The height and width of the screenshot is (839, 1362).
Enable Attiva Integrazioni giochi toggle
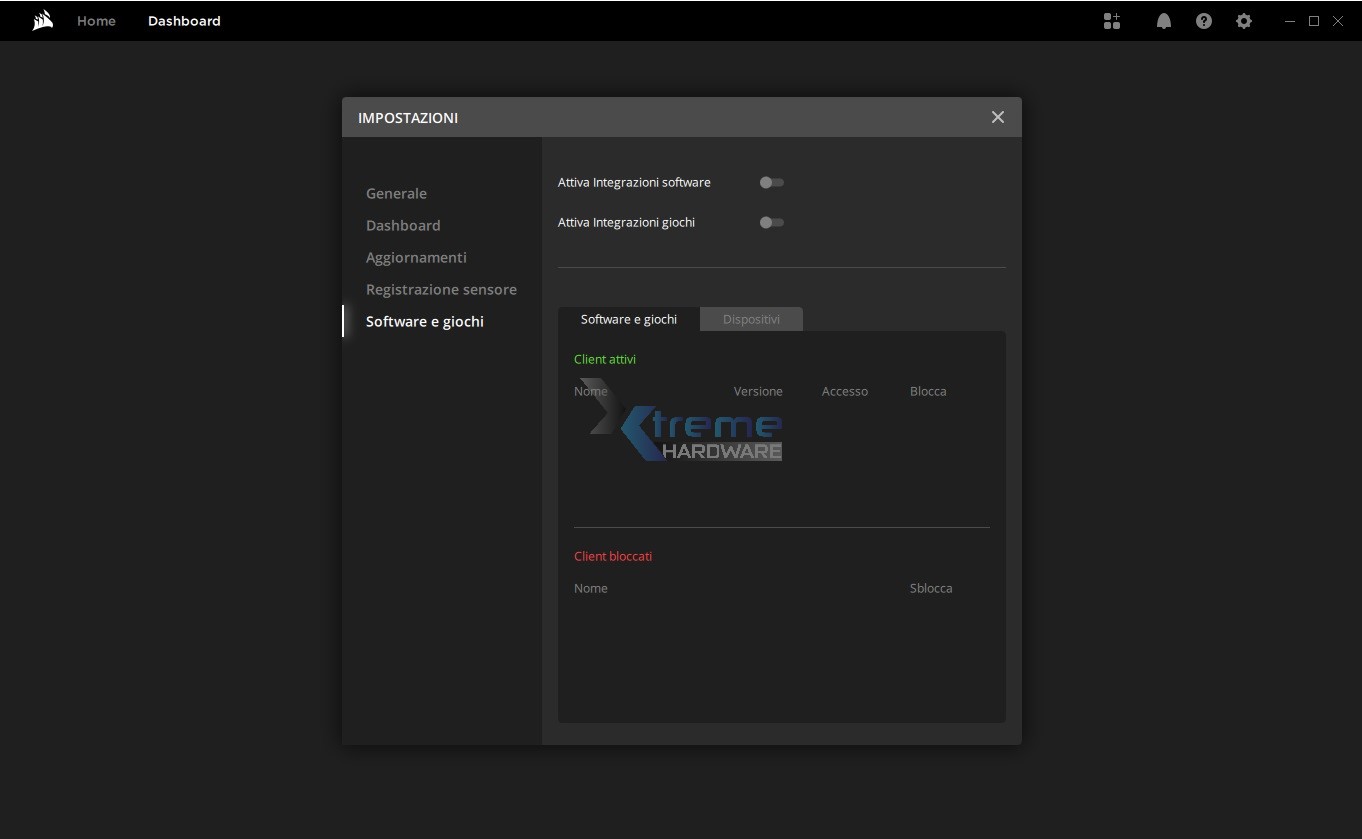pyautogui.click(x=771, y=223)
